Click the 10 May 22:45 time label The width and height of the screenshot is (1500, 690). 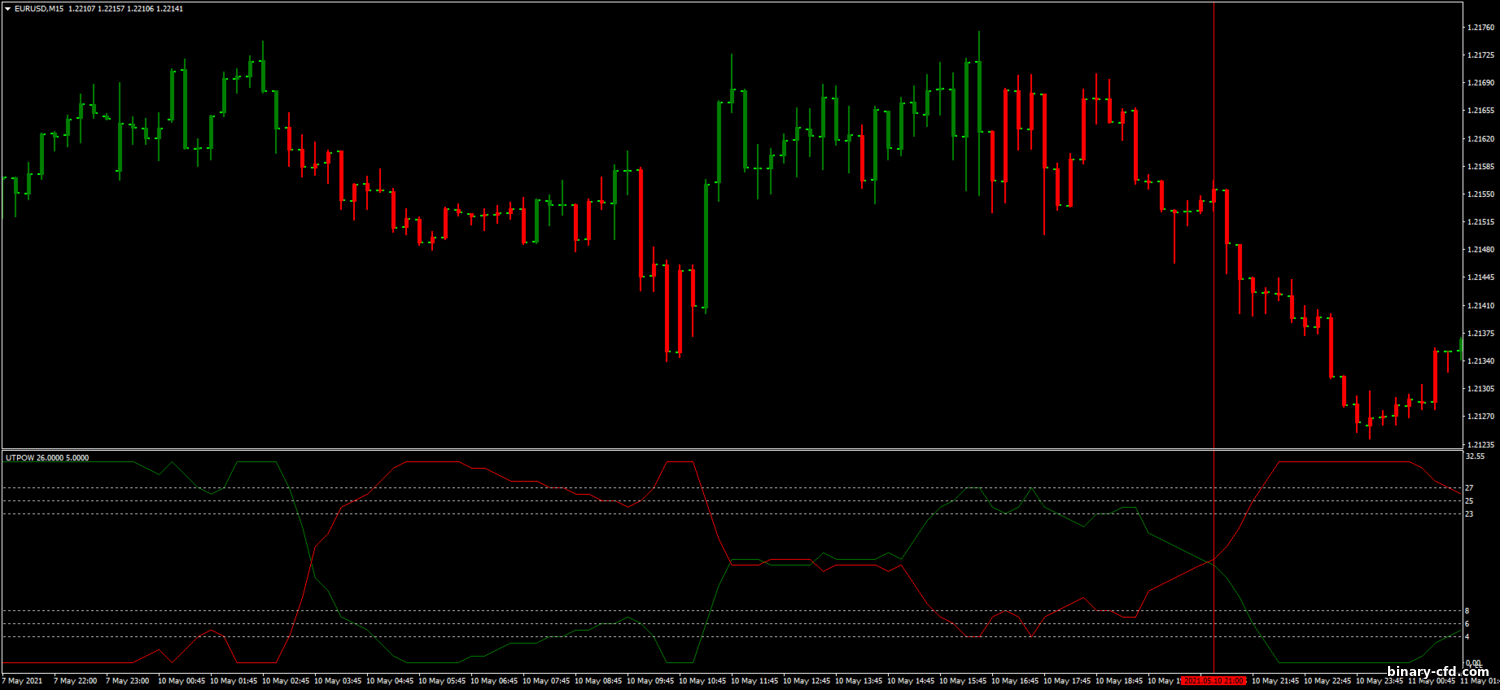[1327, 681]
